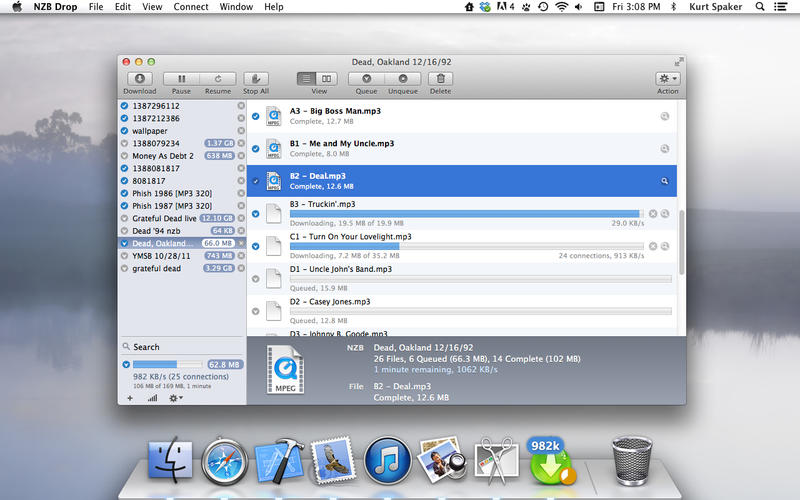800x500 pixels.
Task: Hit the Stop All hand icon
Action: coord(255,79)
